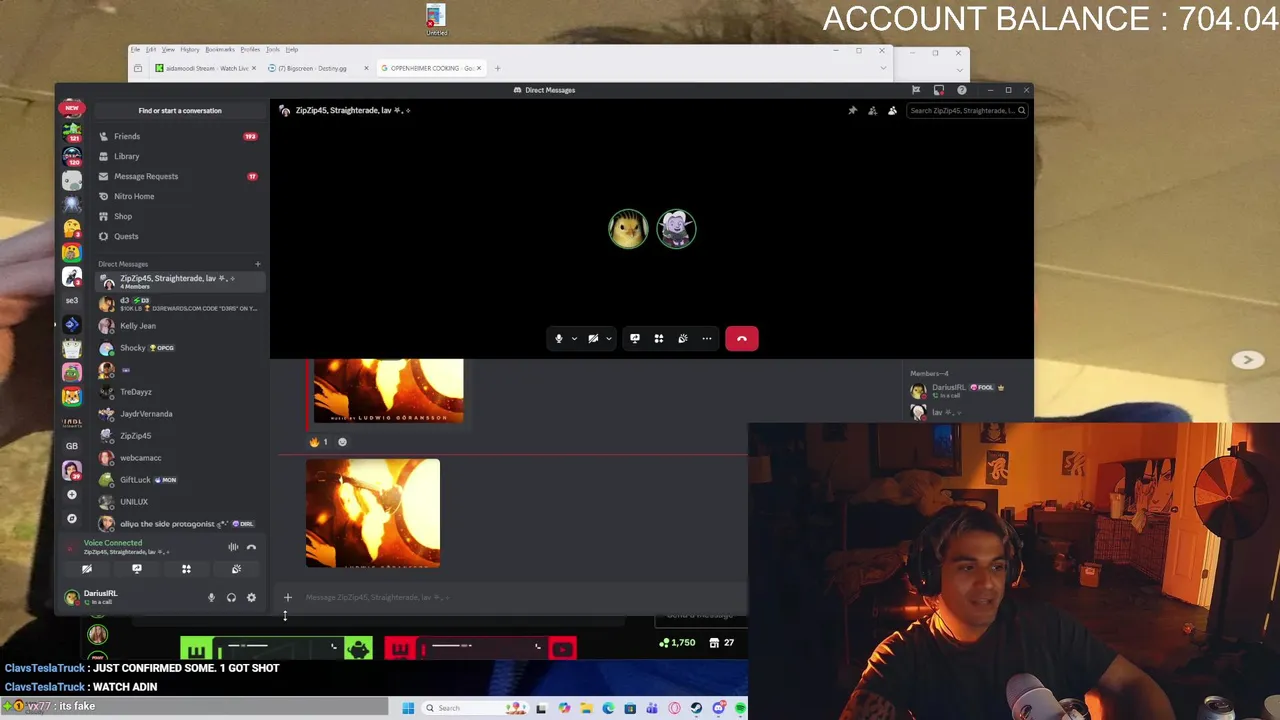Open Discover servers compass icon
Screen dimensions: 1280x720
71,518
